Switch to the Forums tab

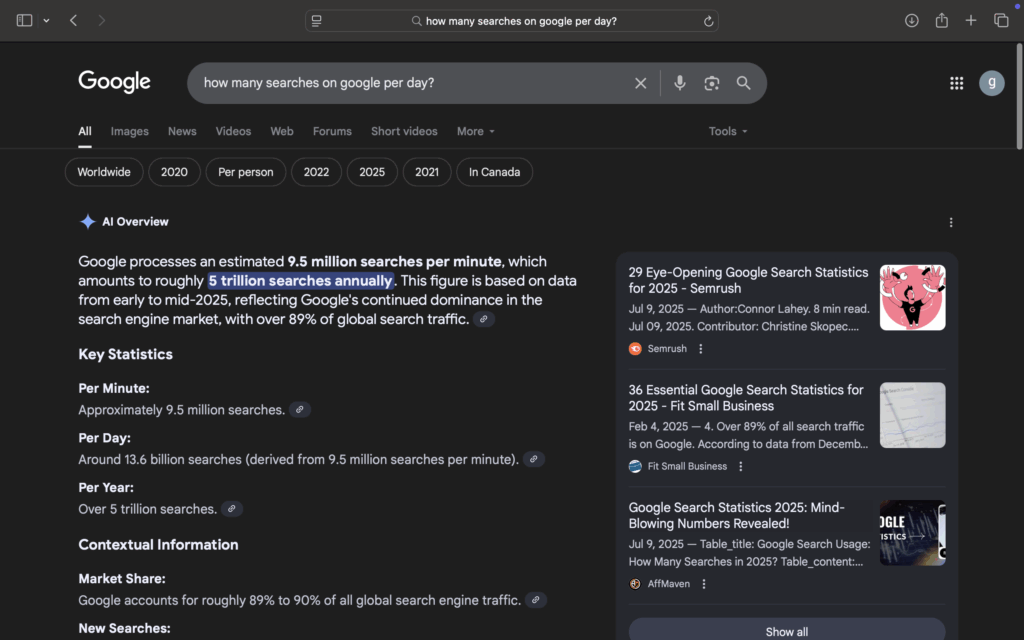(332, 131)
